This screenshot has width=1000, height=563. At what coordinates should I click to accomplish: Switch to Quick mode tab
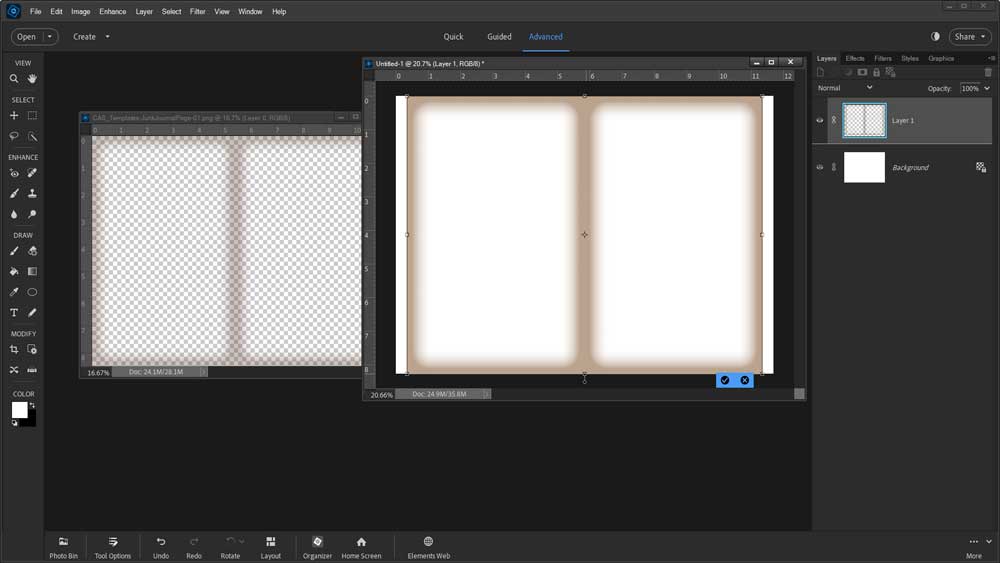[x=453, y=36]
